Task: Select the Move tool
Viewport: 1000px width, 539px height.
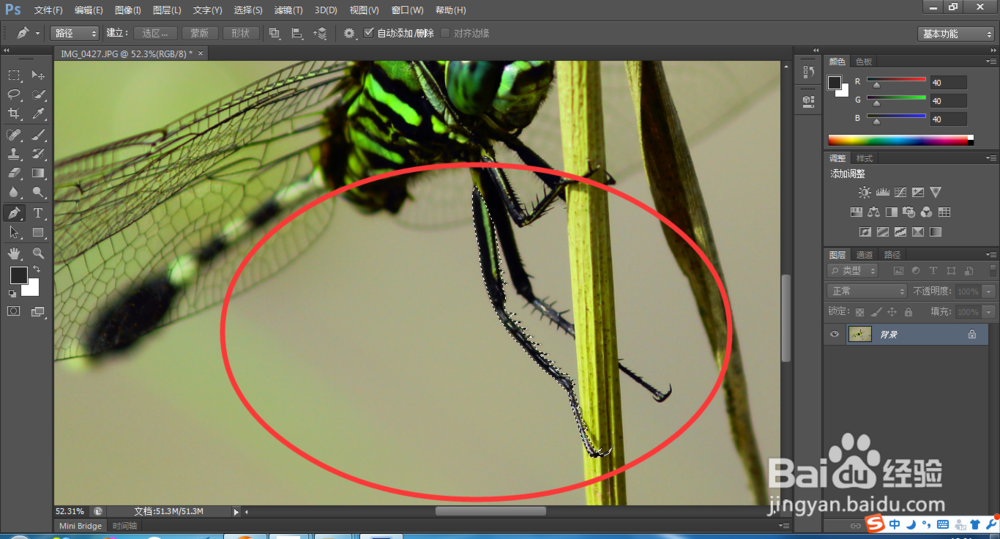Action: tap(38, 75)
